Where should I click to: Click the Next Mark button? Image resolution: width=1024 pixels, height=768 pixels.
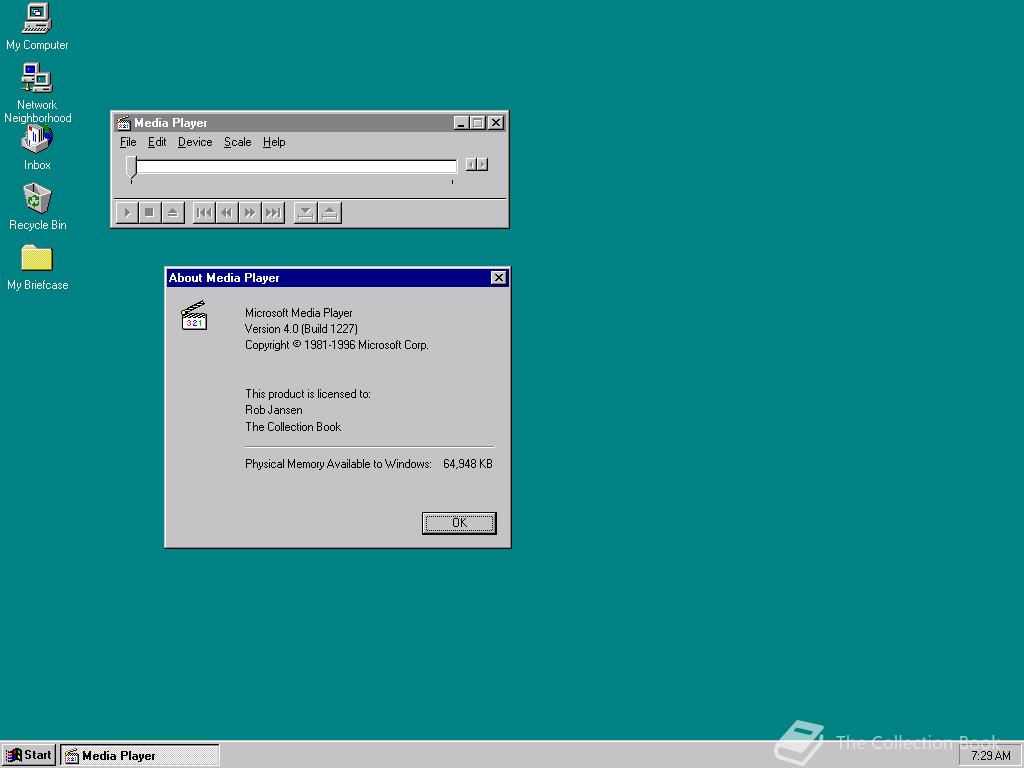pyautogui.click(x=273, y=213)
